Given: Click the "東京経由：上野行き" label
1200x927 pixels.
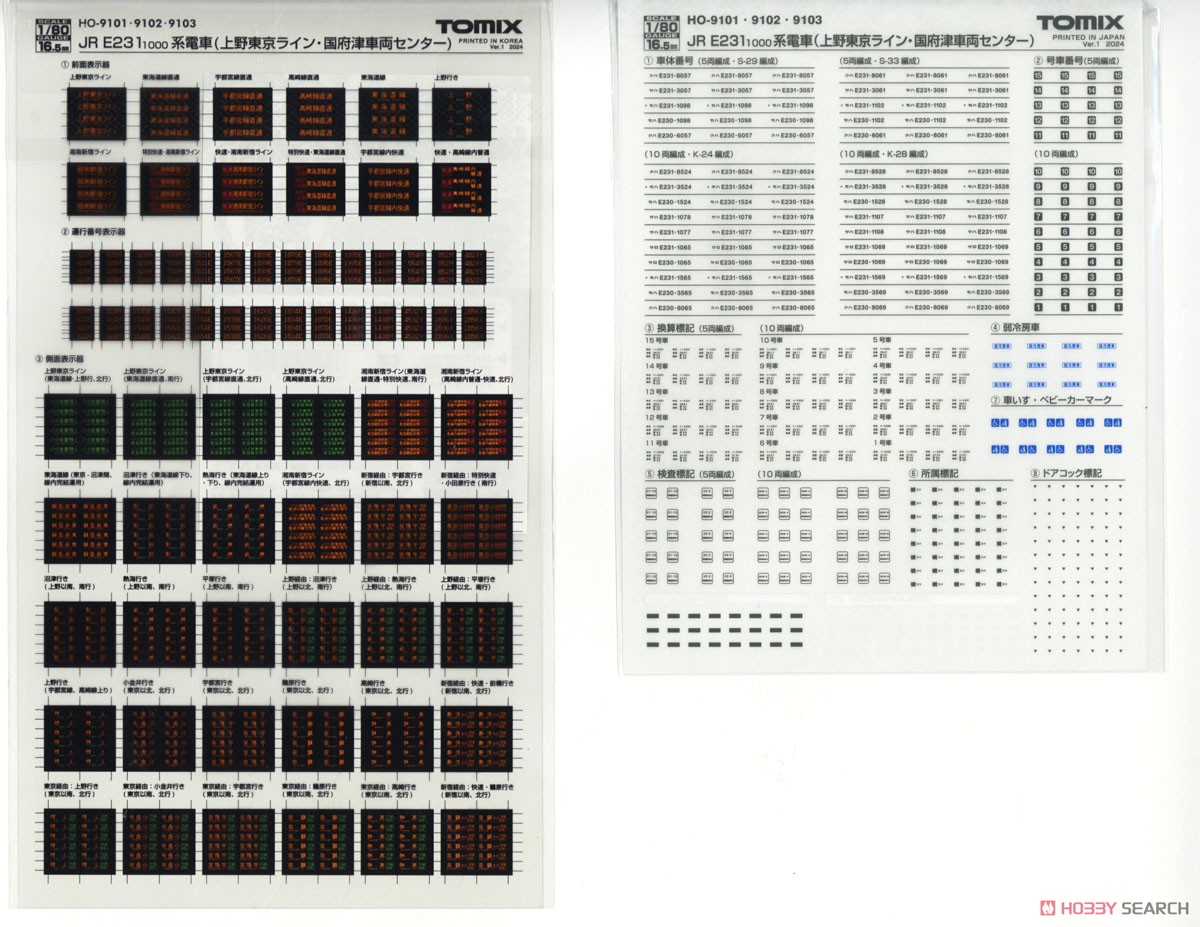Looking at the screenshot, I should (73, 786).
